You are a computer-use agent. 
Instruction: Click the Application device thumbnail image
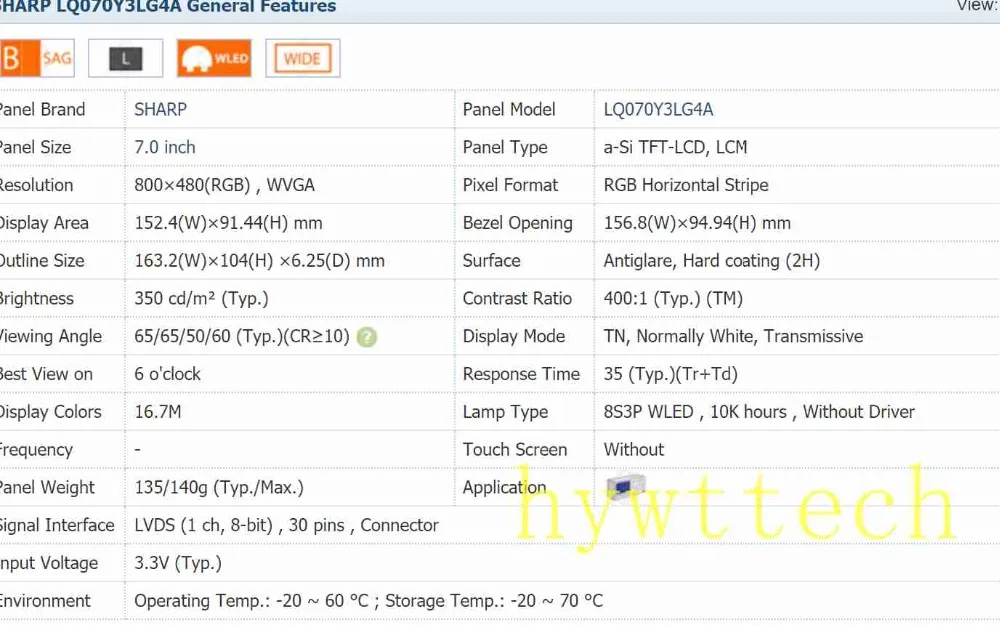pos(626,487)
